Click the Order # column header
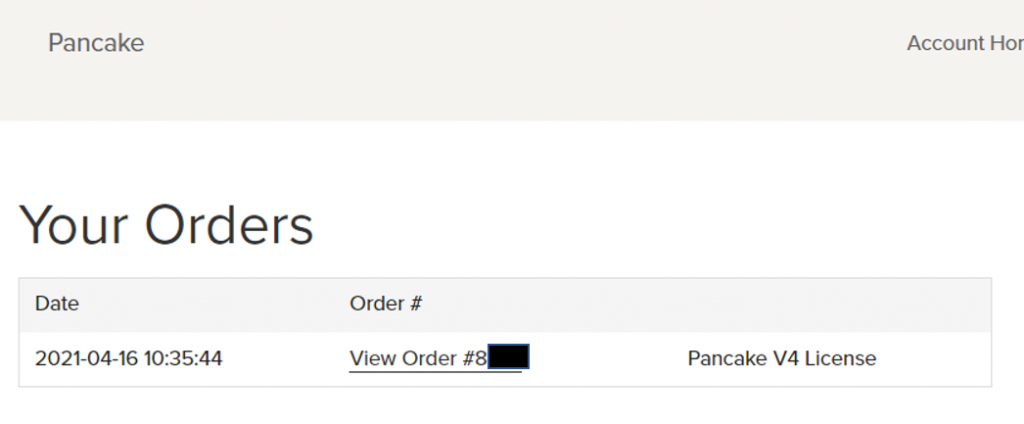 (x=385, y=303)
